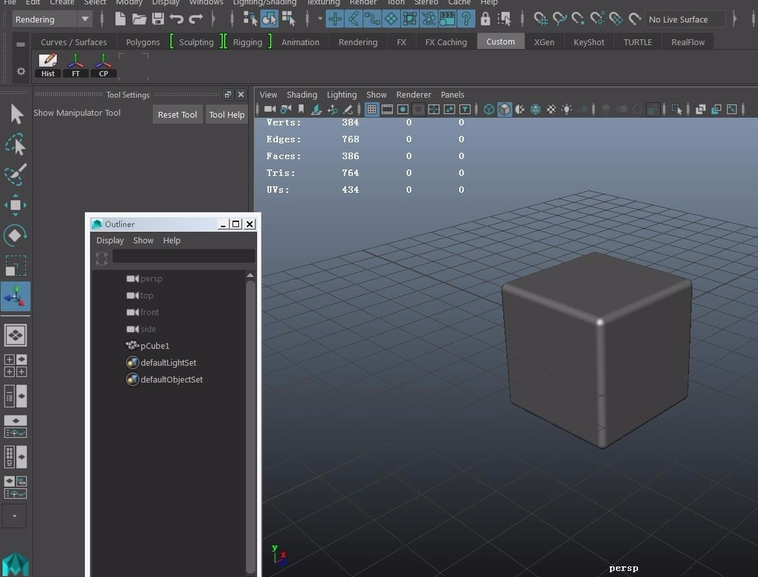Save the scene with floppy disk icon
758x577 pixels.
click(157, 19)
